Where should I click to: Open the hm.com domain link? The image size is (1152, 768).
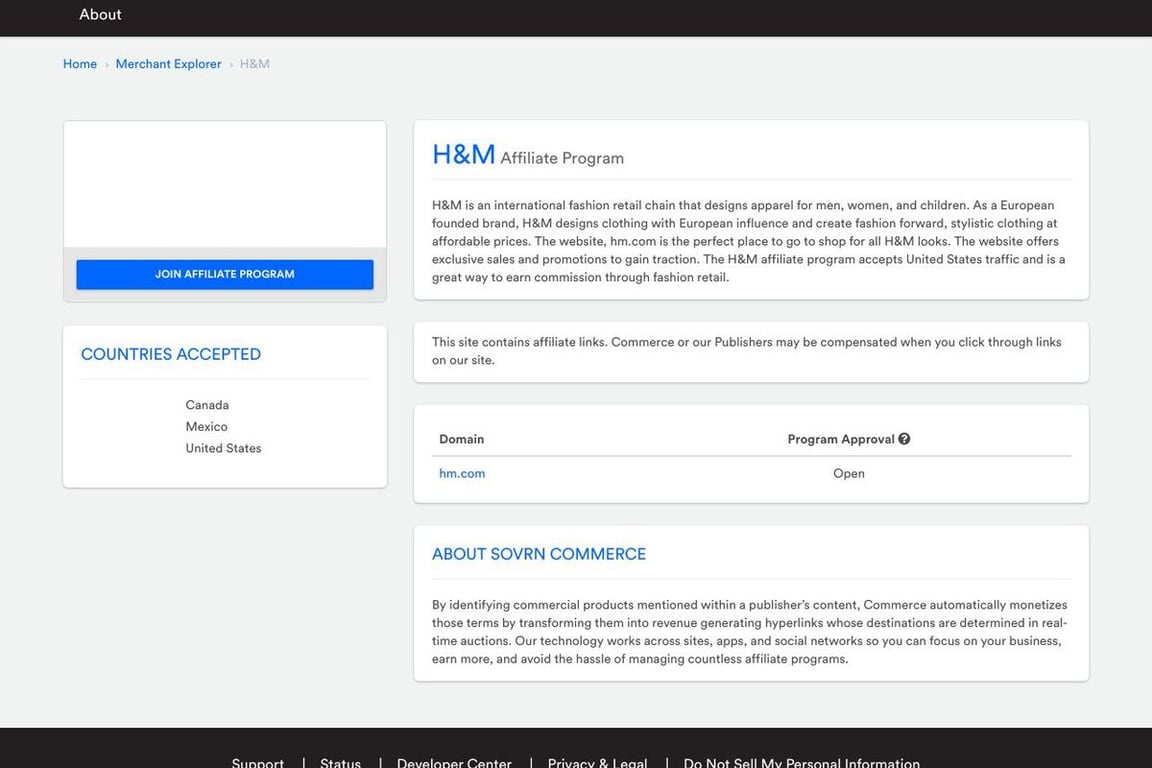462,474
